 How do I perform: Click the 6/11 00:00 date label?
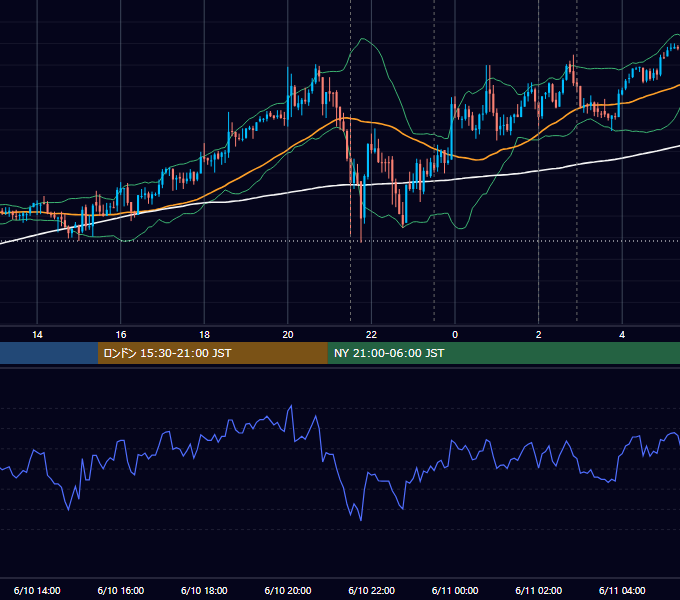(455, 590)
